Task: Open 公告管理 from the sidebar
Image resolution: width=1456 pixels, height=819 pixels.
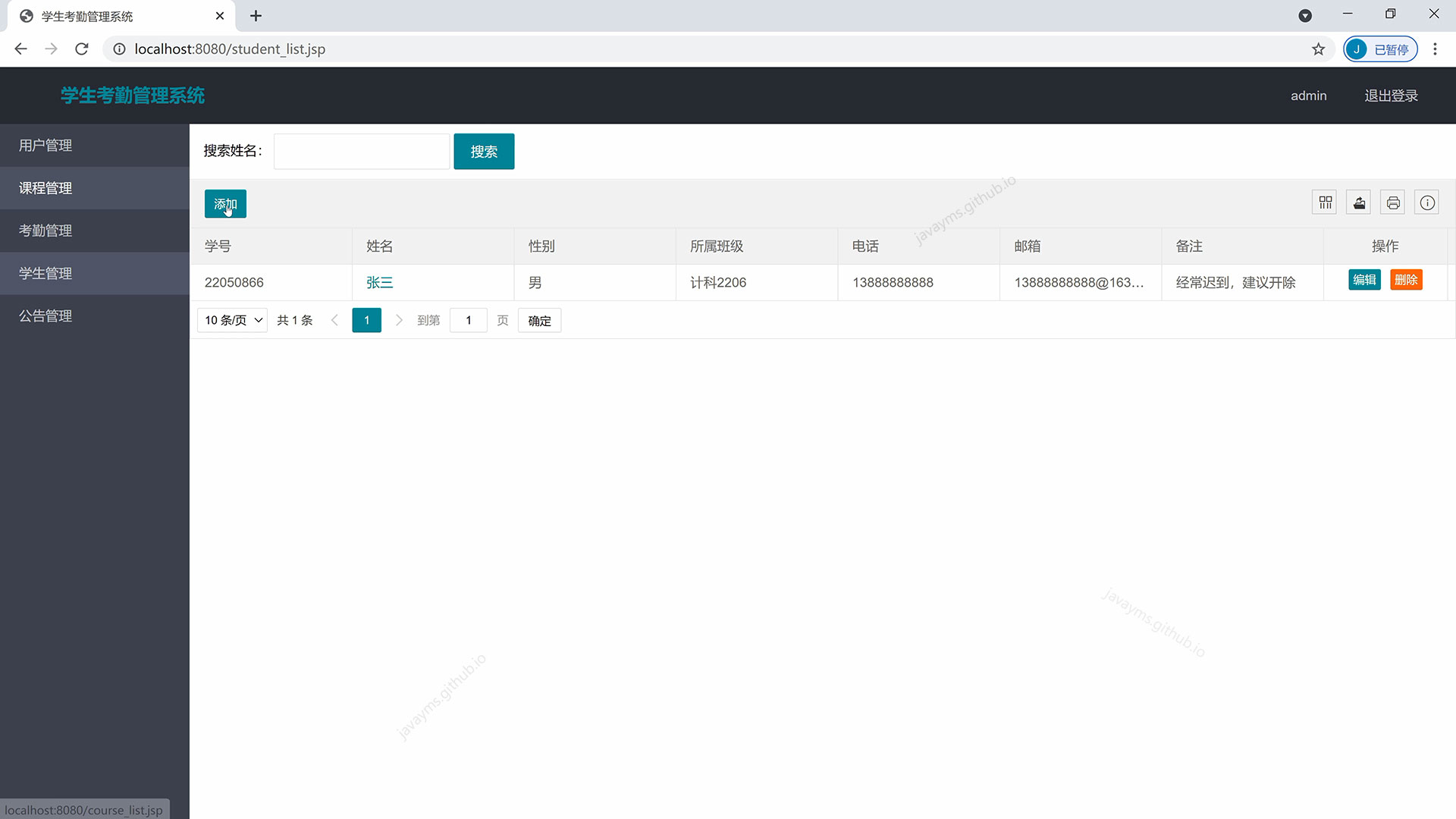Action: (x=45, y=315)
